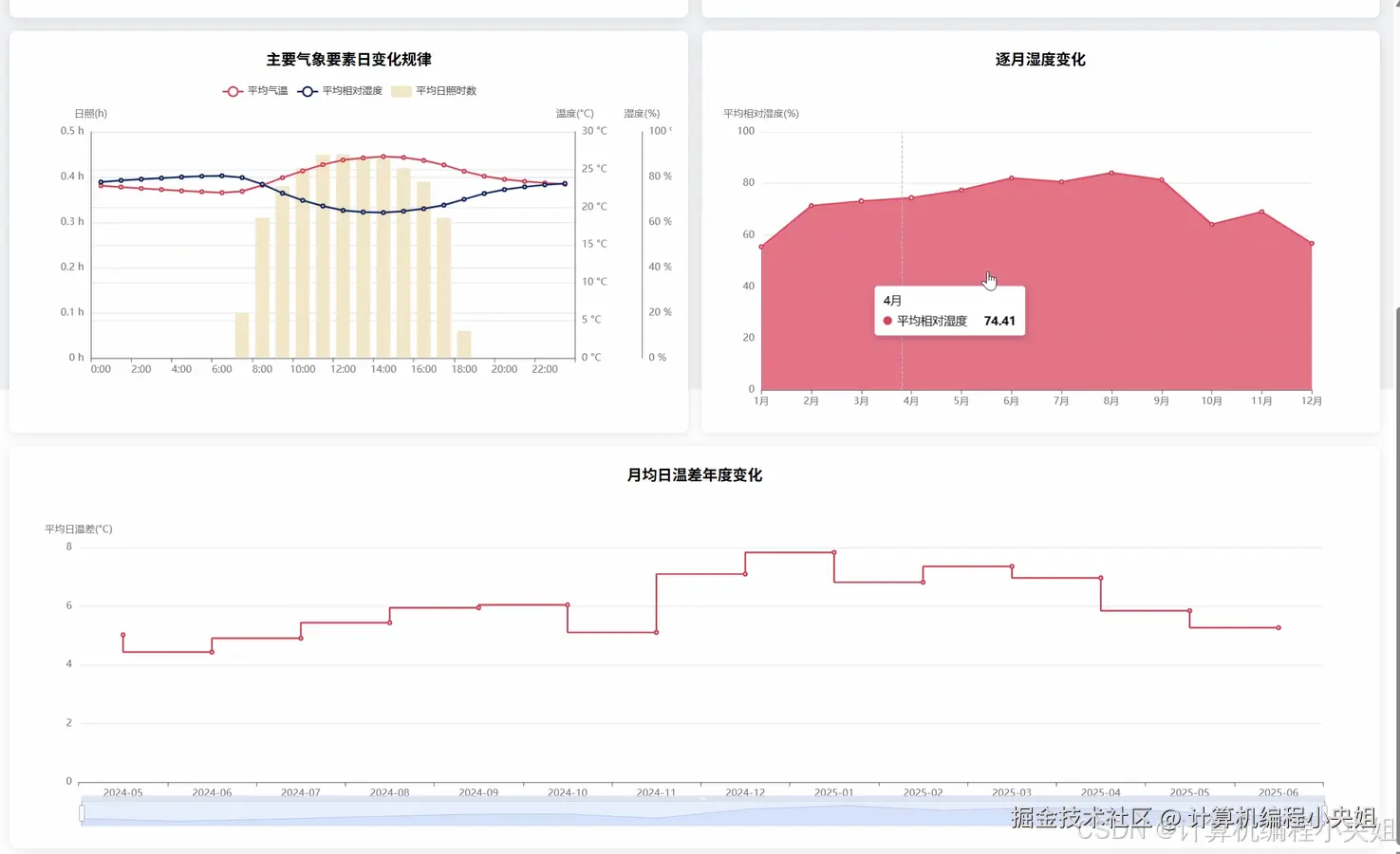This screenshot has width=1400, height=854.
Task: Click the sunshine bar at 12:00
Action: [x=343, y=256]
